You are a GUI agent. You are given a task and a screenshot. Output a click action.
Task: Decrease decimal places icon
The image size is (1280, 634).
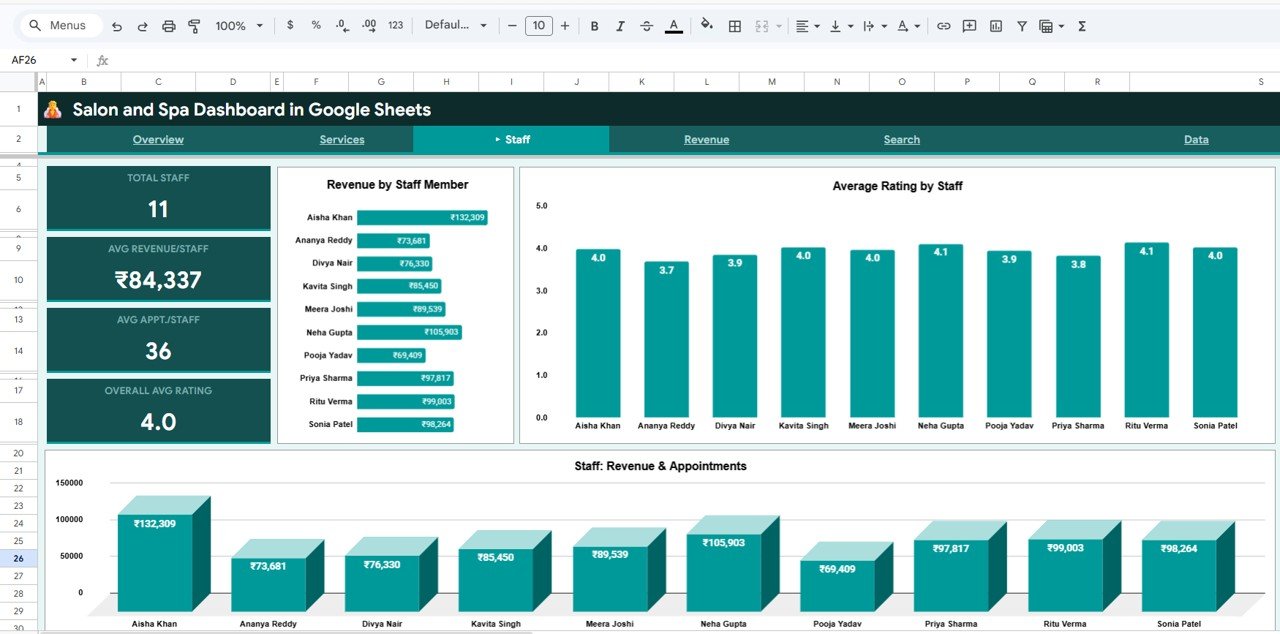click(x=341, y=25)
